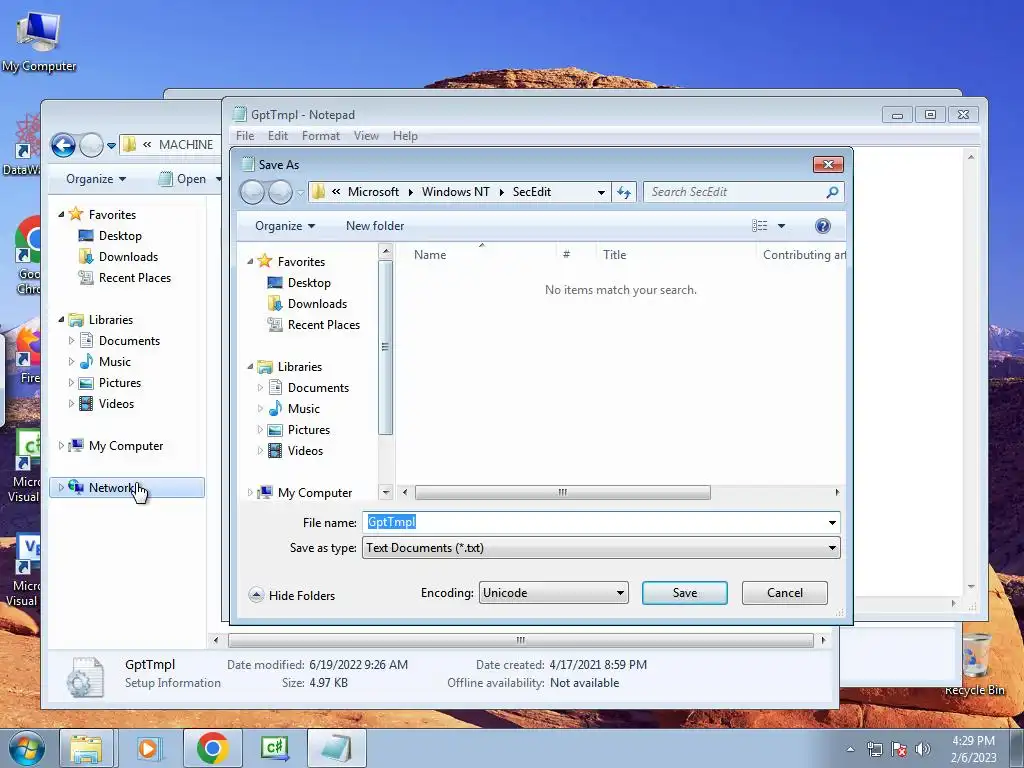Click the Explorer window forward arrow button
The image size is (1024, 768).
click(x=91, y=145)
